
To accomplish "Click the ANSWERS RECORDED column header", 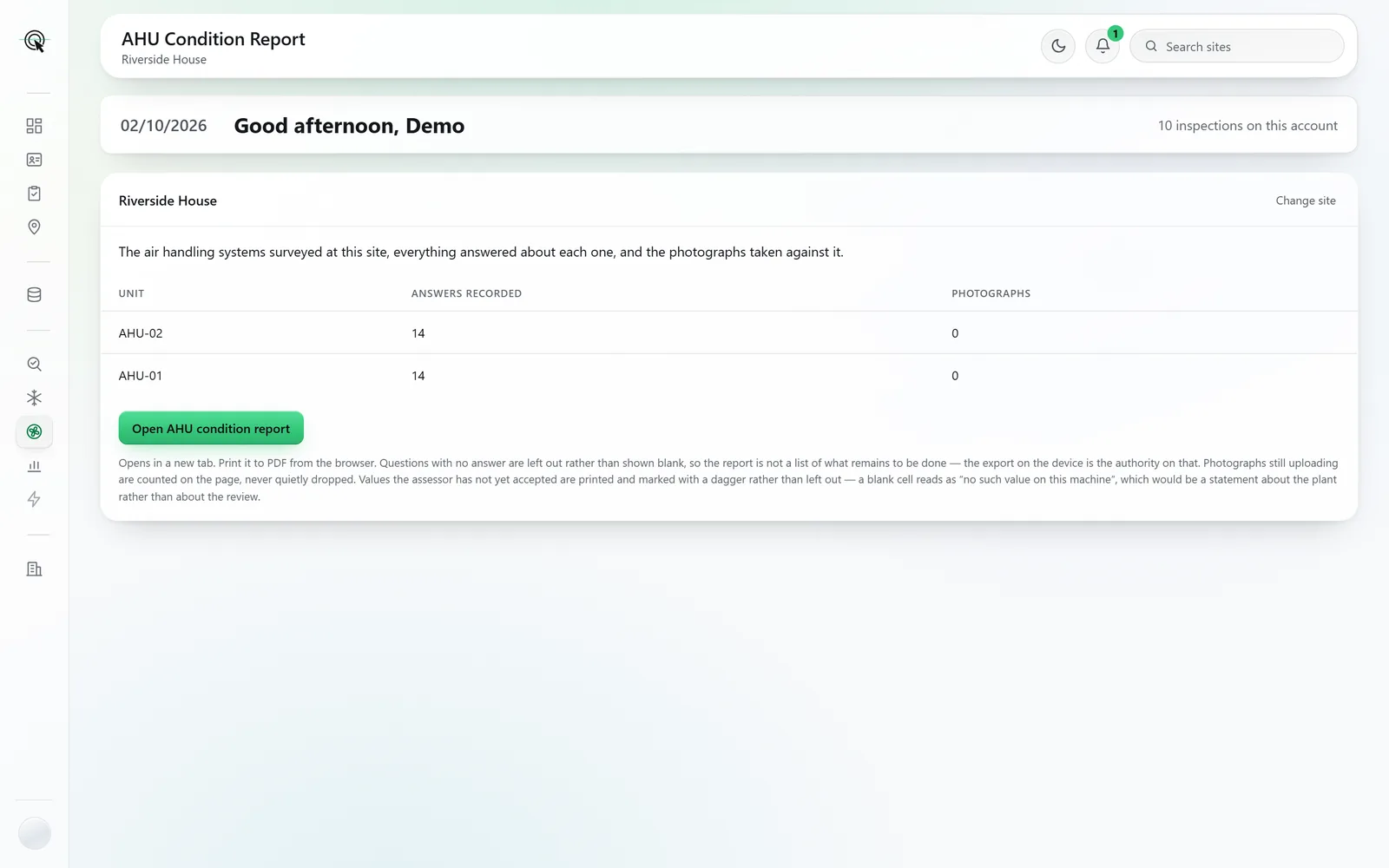I will pyautogui.click(x=466, y=293).
